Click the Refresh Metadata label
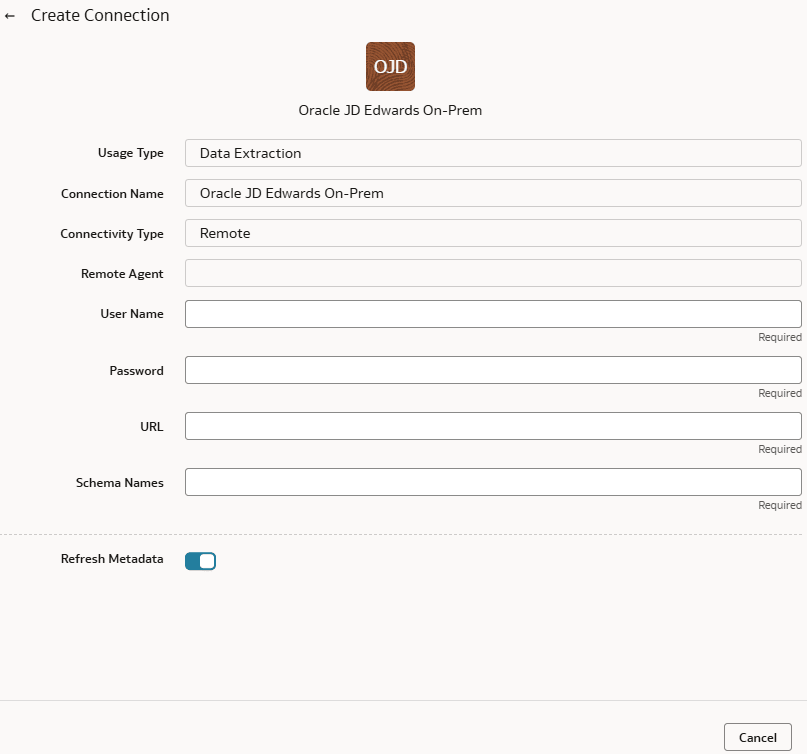This screenshot has height=754, width=807. [112, 559]
